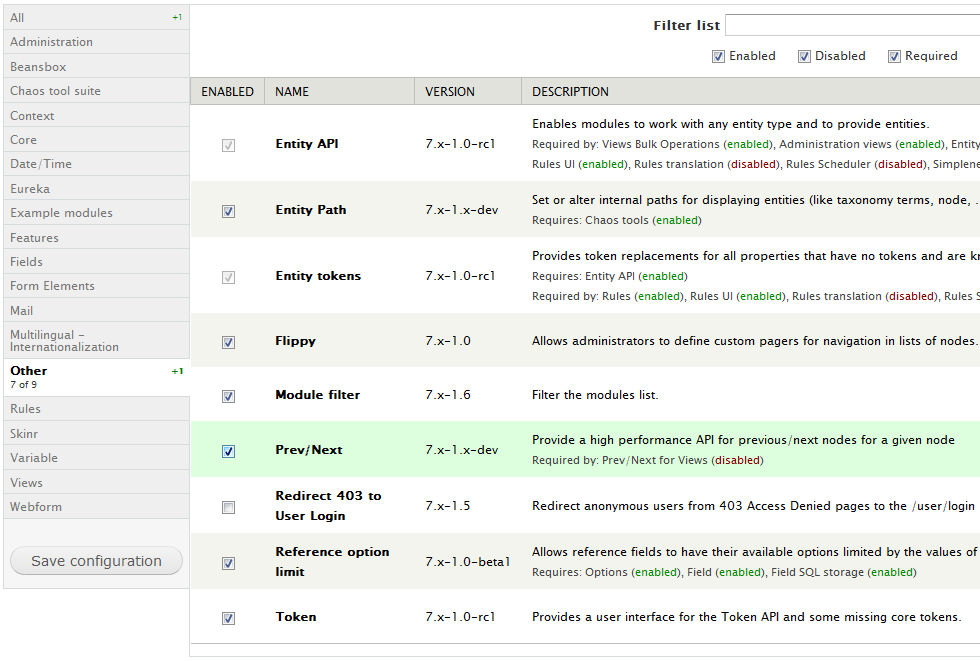
Task: Toggle the Token module checkbox
Action: 228,618
